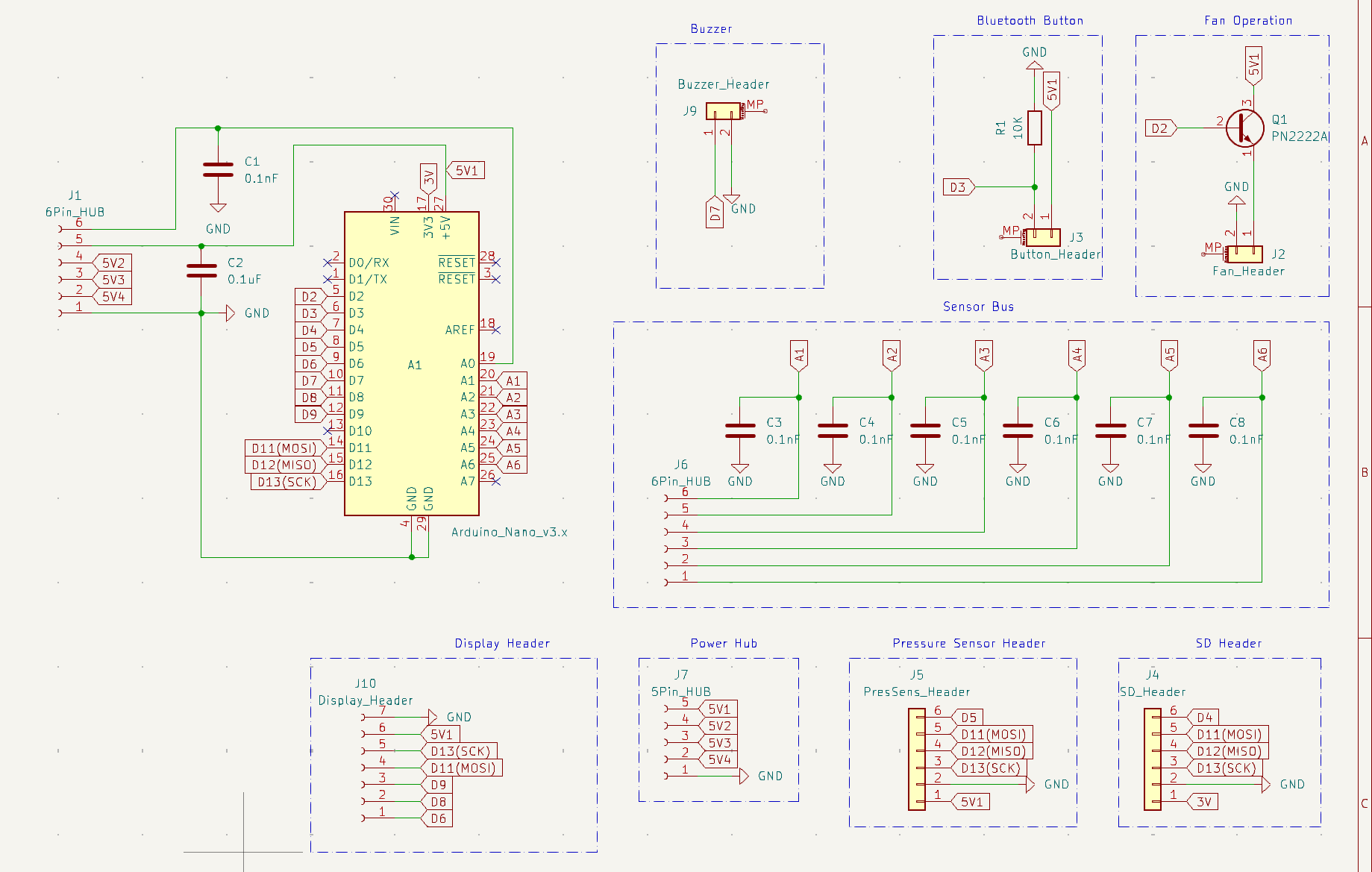
Task: Click the D3 label in Bluetooth Button block
Action: 959,186
